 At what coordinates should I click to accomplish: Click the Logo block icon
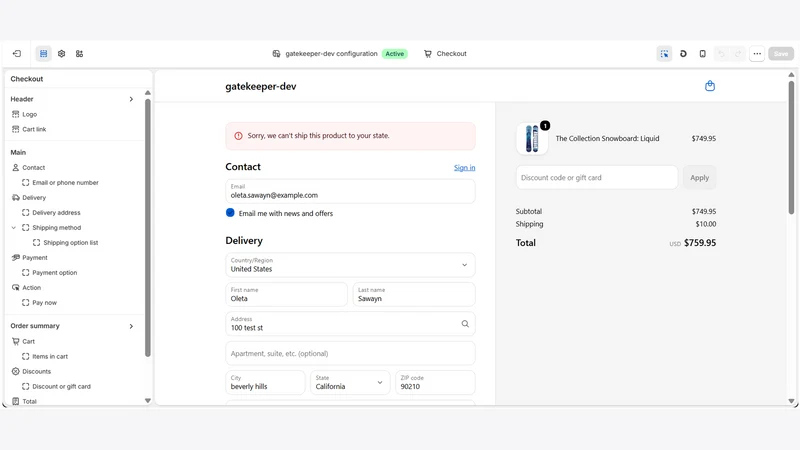point(15,114)
